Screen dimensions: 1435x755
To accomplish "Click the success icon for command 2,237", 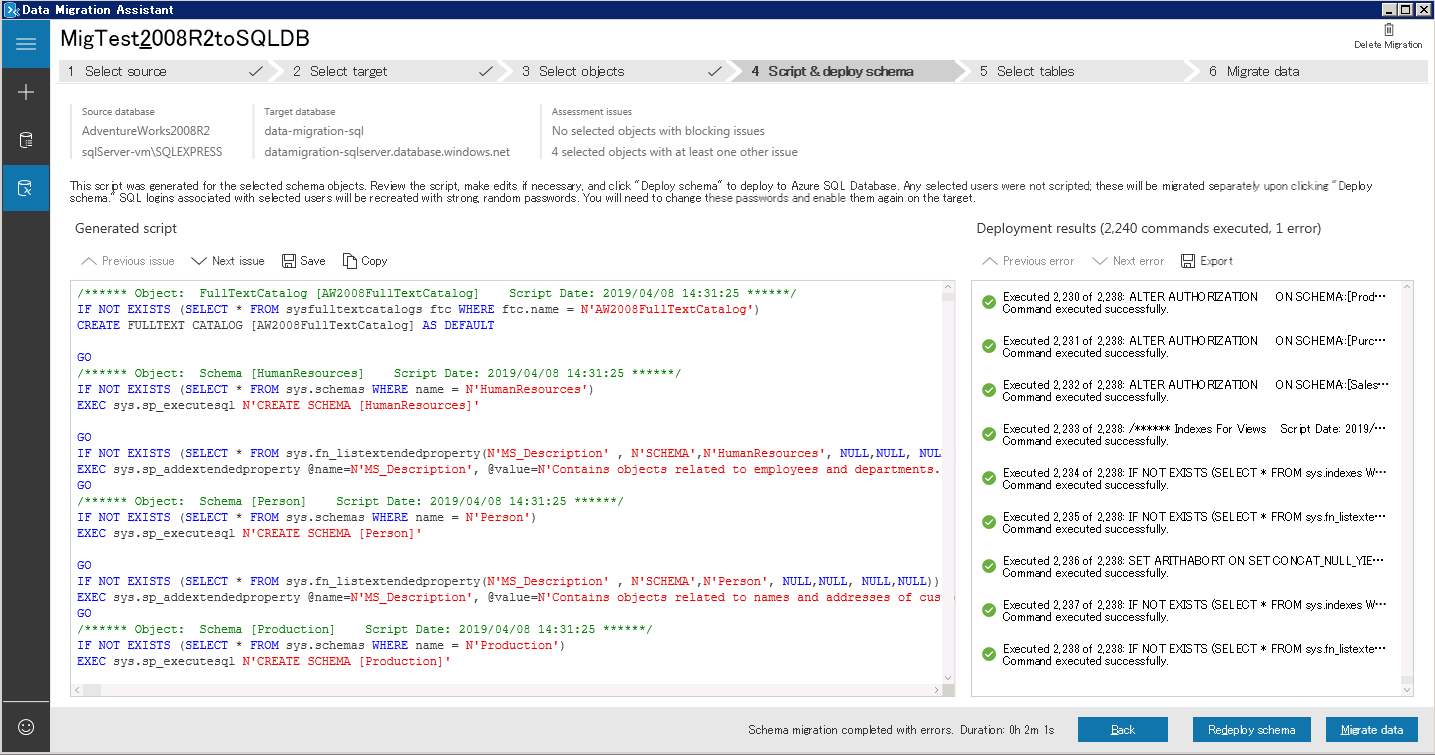I will coord(989,610).
